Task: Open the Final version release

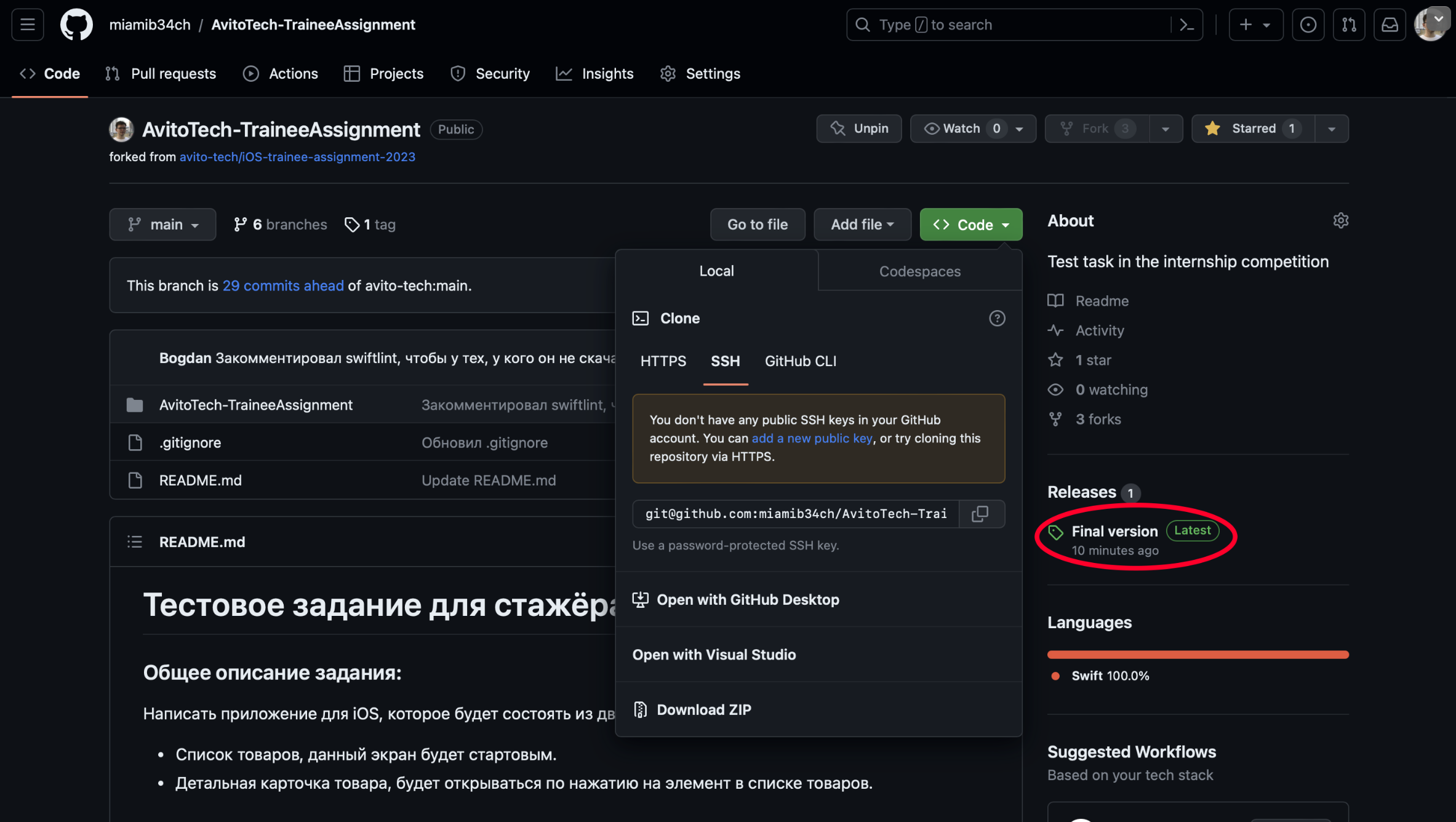Action: click(1114, 531)
